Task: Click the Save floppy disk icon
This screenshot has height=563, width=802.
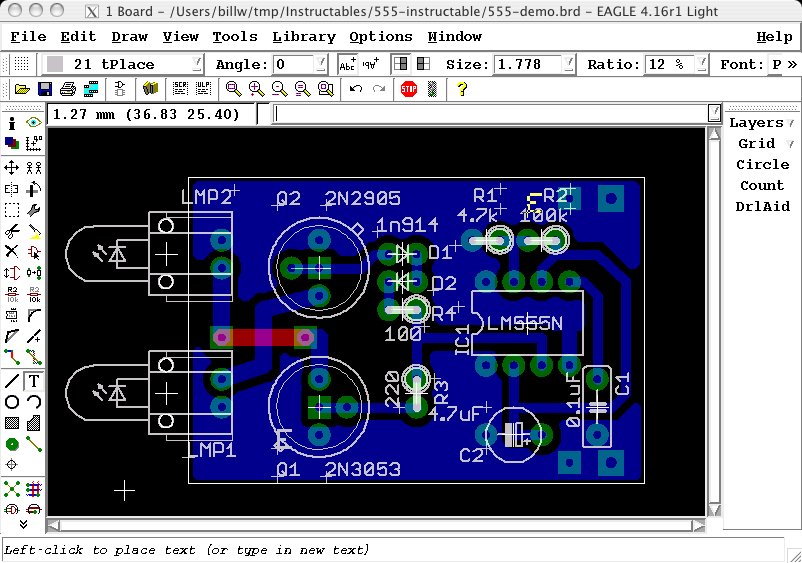Action: point(45,89)
